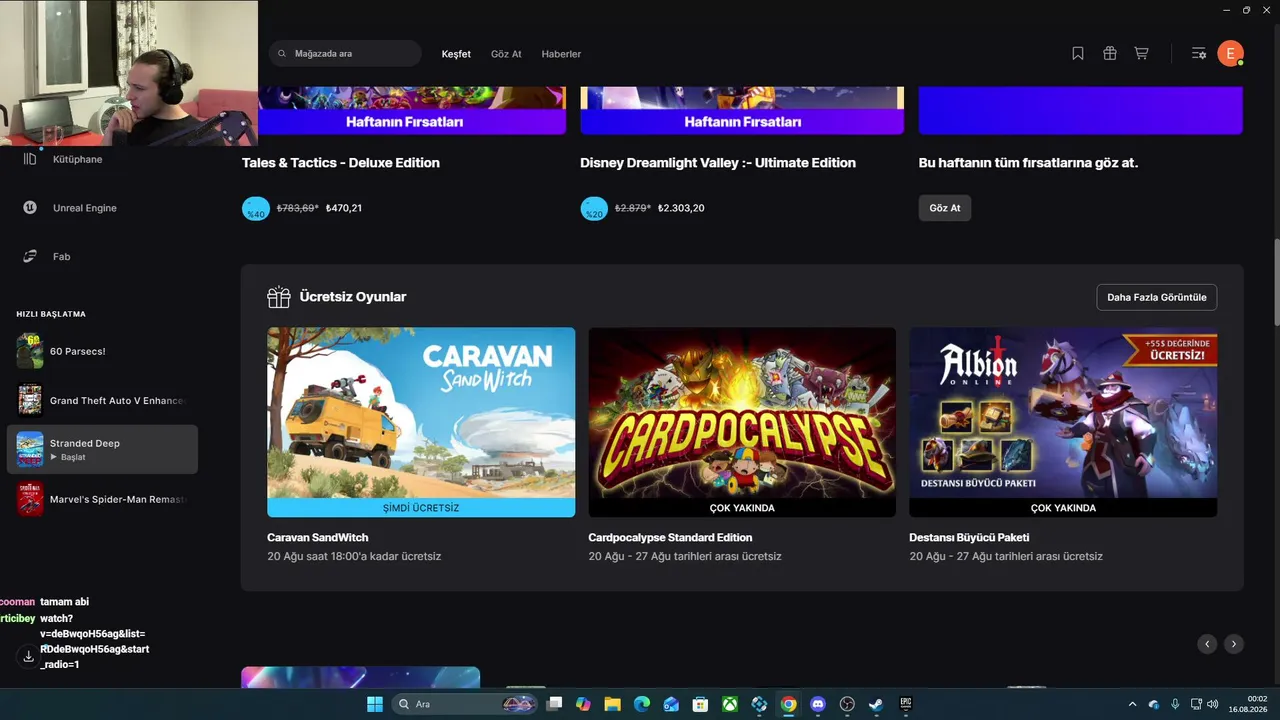Click '20 Ağu saat 18:00'a kadar ücretsiz' text
This screenshot has height=720, width=1280.
(354, 556)
